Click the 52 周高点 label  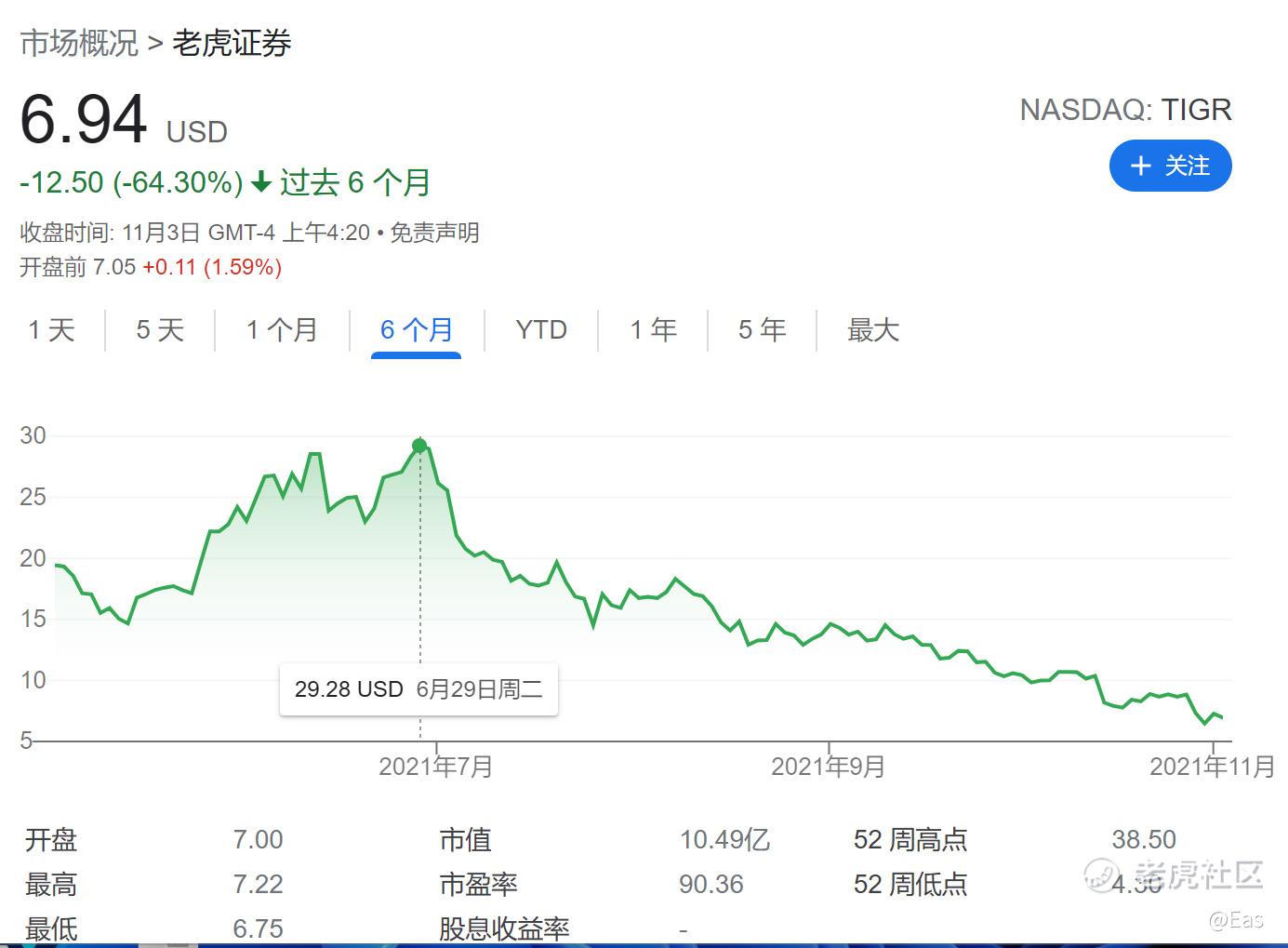(910, 840)
